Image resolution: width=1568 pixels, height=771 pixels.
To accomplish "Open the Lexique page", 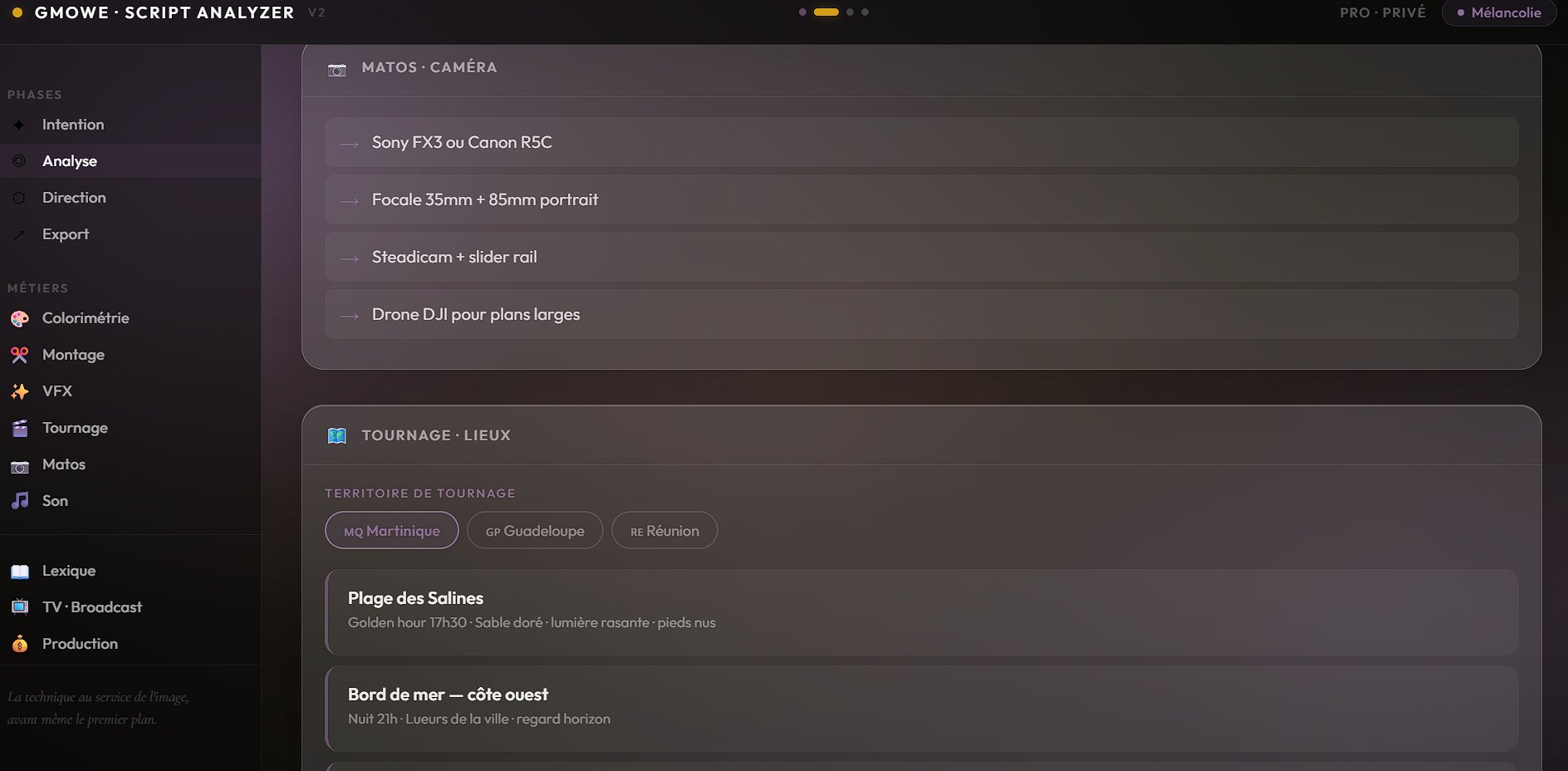I will tap(130, 571).
